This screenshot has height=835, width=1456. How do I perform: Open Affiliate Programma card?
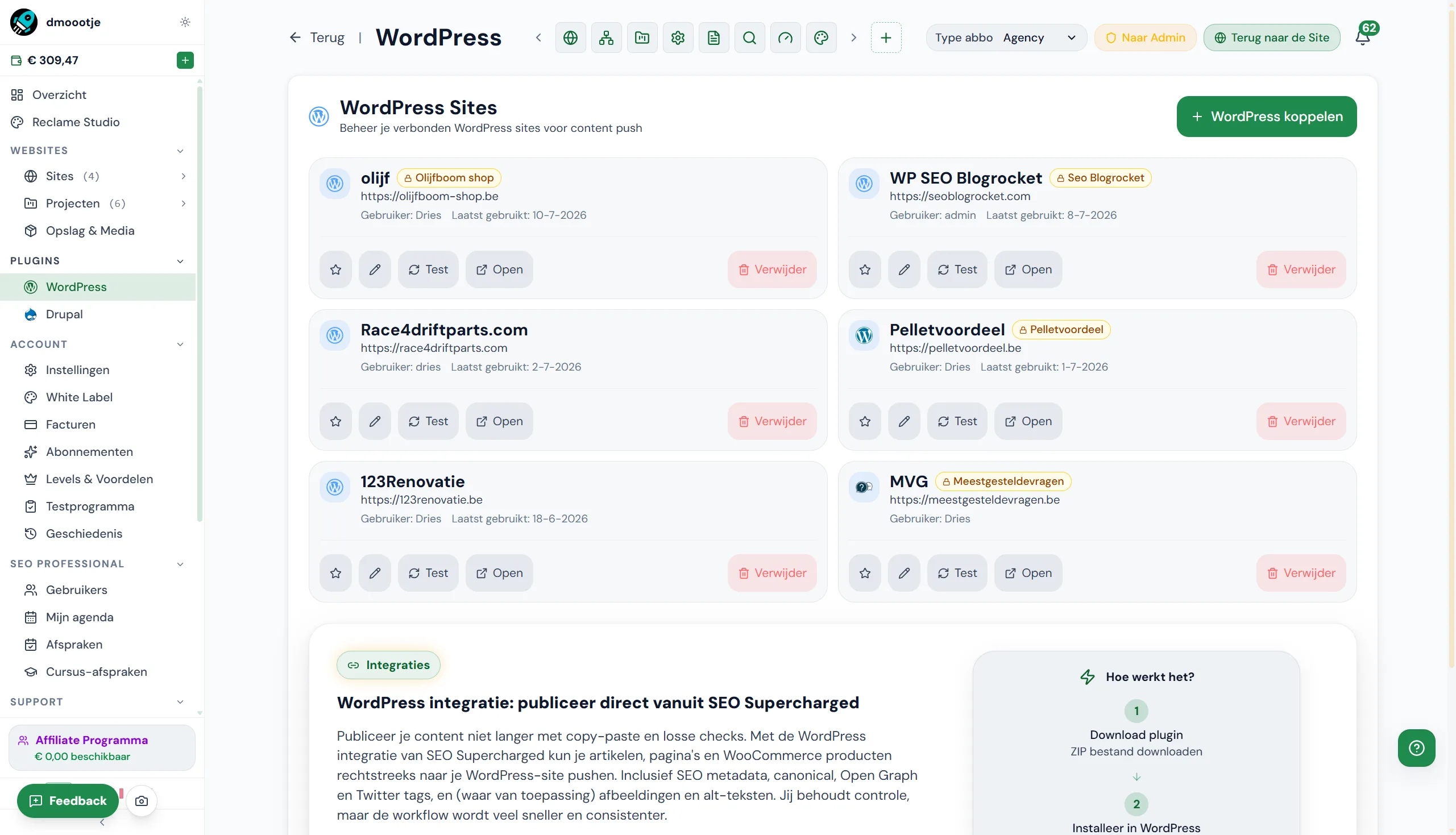click(x=102, y=748)
